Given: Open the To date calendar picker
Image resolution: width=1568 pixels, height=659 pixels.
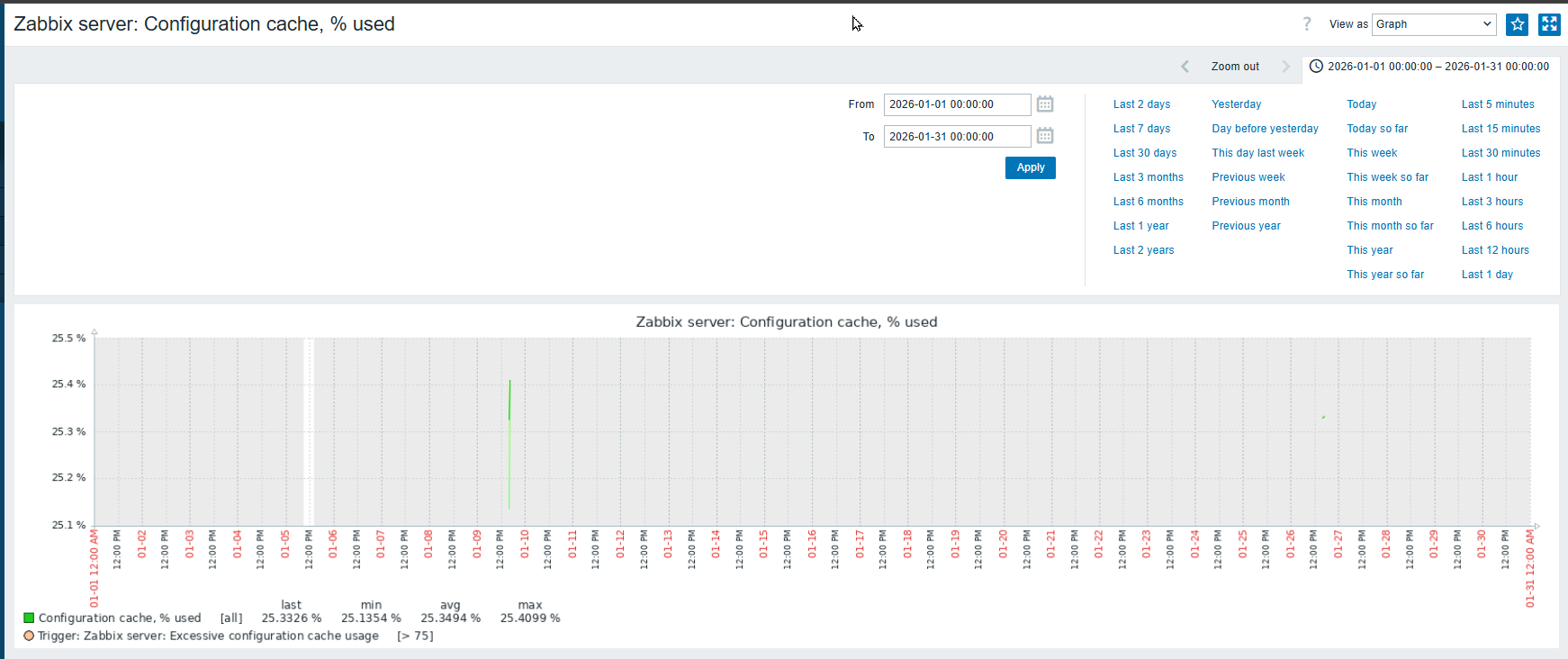Looking at the screenshot, I should 1045,136.
